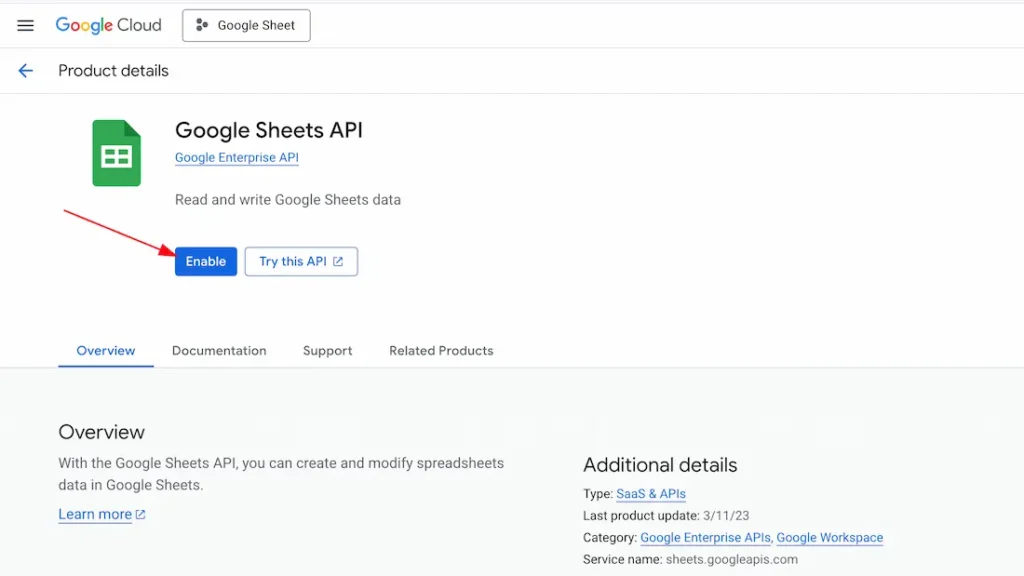The height and width of the screenshot is (576, 1024).
Task: Click the external-link icon beside Try this API
Action: coord(338,262)
